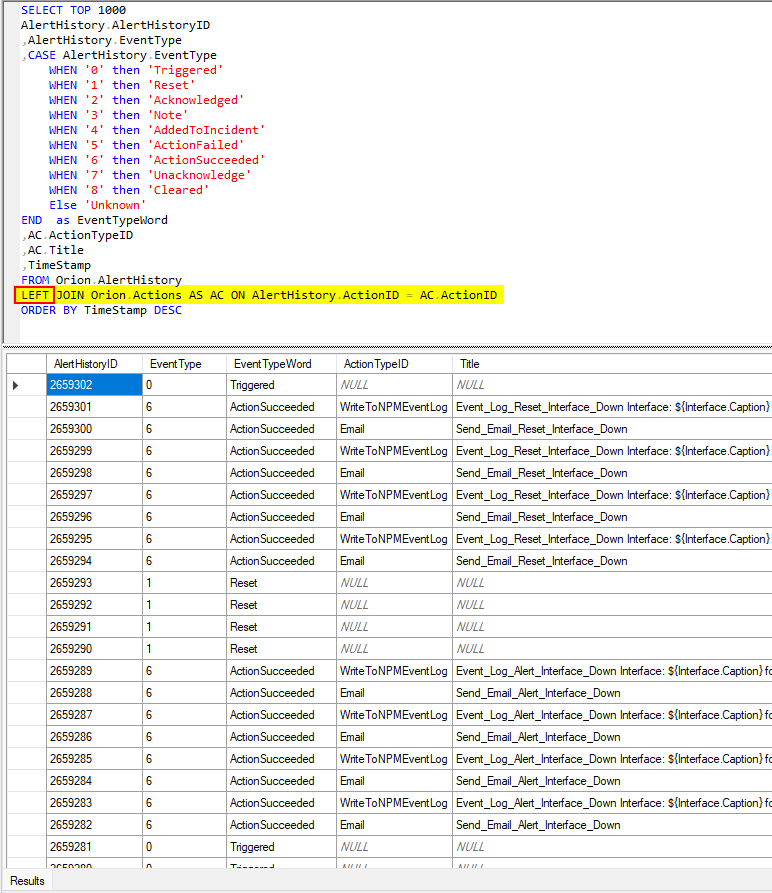
Task: Select cell with AlertHistoryID 2659288
Action: pyautogui.click(x=94, y=693)
